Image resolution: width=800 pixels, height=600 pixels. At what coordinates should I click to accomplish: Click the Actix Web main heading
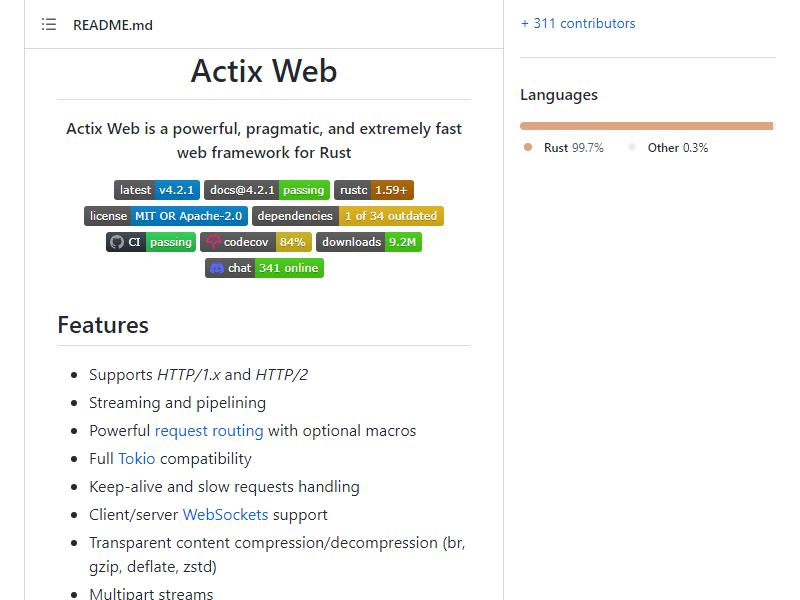click(x=264, y=70)
